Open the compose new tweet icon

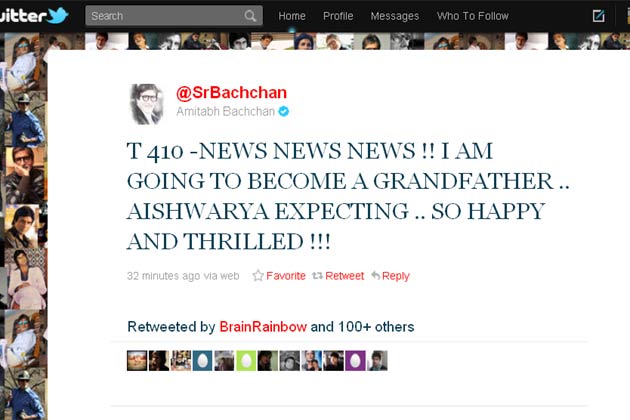[x=598, y=16]
